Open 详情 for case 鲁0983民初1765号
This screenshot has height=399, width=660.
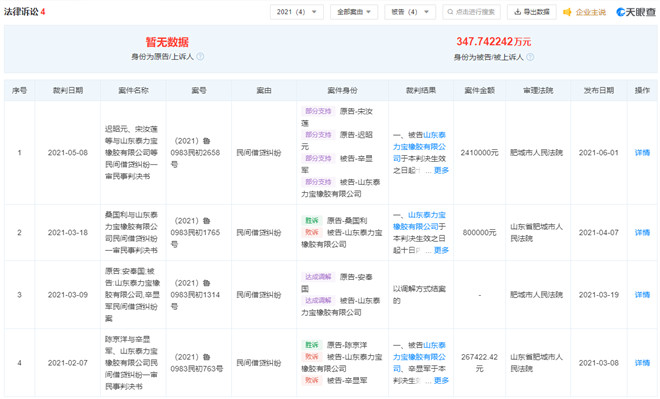pos(642,232)
